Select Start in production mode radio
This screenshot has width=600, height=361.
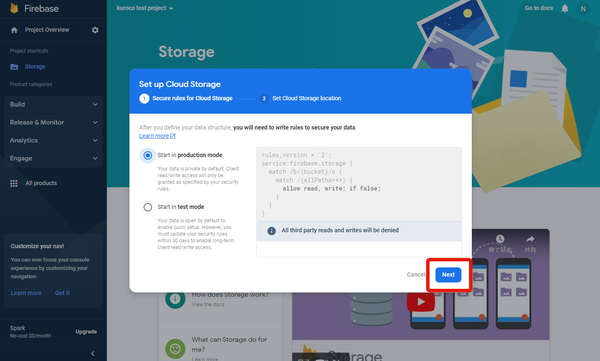pyautogui.click(x=147, y=155)
